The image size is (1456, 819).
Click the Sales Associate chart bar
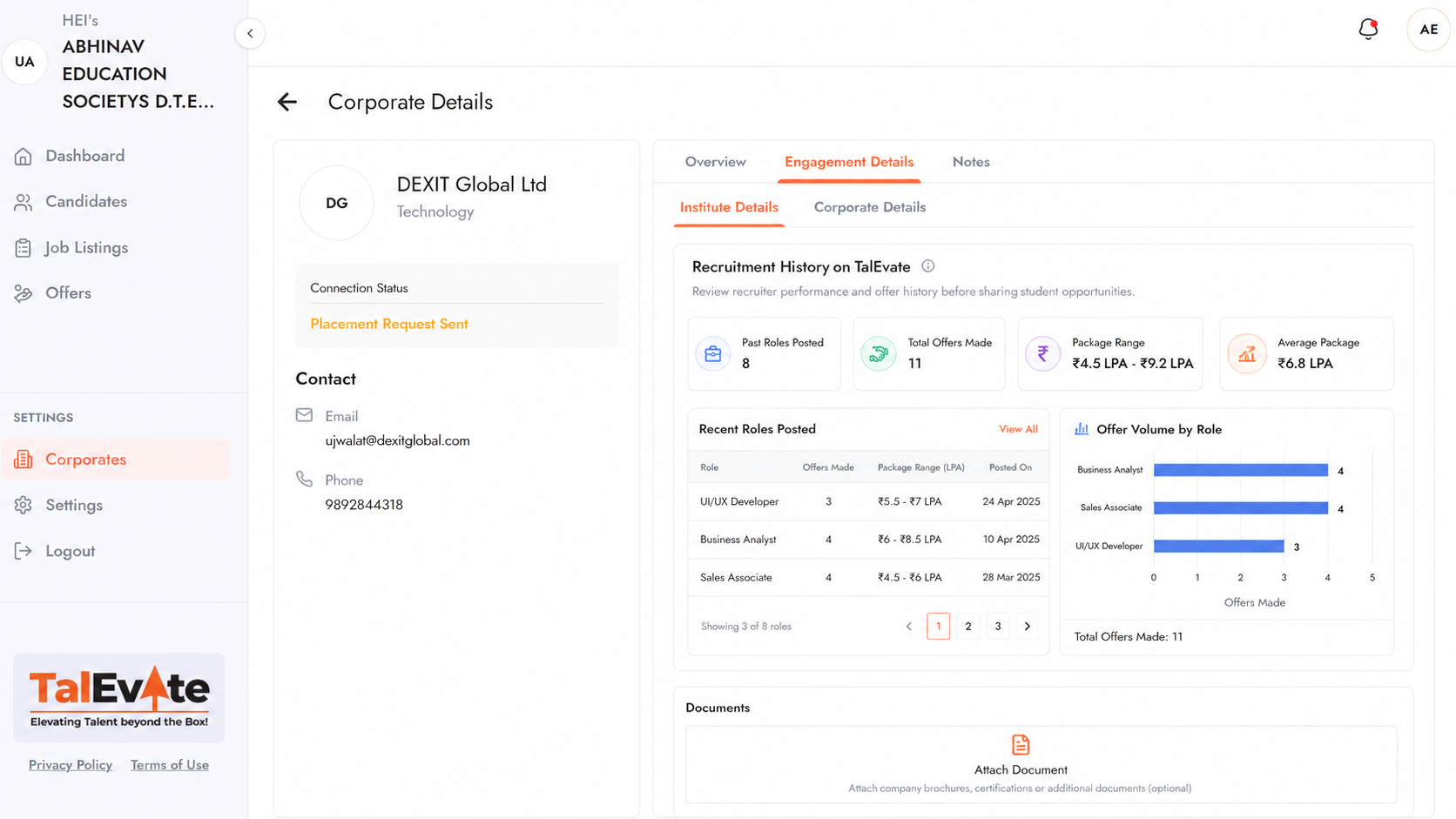[1241, 508]
